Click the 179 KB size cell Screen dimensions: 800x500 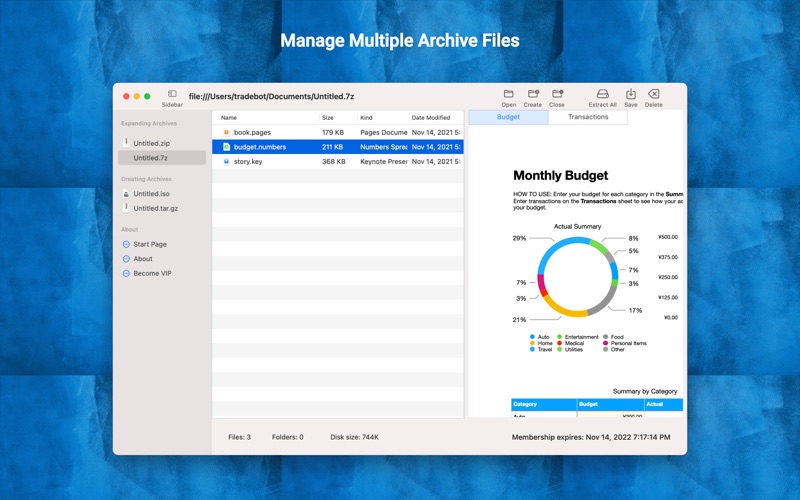pos(333,132)
